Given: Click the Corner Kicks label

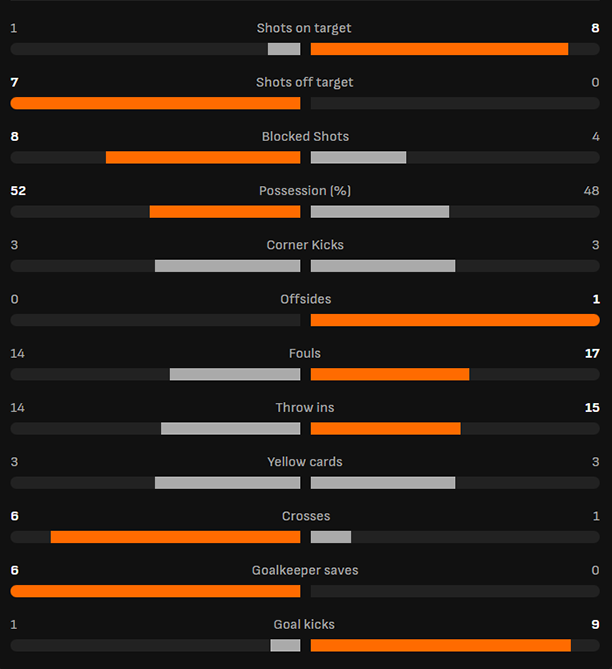Looking at the screenshot, I should 305,245.
